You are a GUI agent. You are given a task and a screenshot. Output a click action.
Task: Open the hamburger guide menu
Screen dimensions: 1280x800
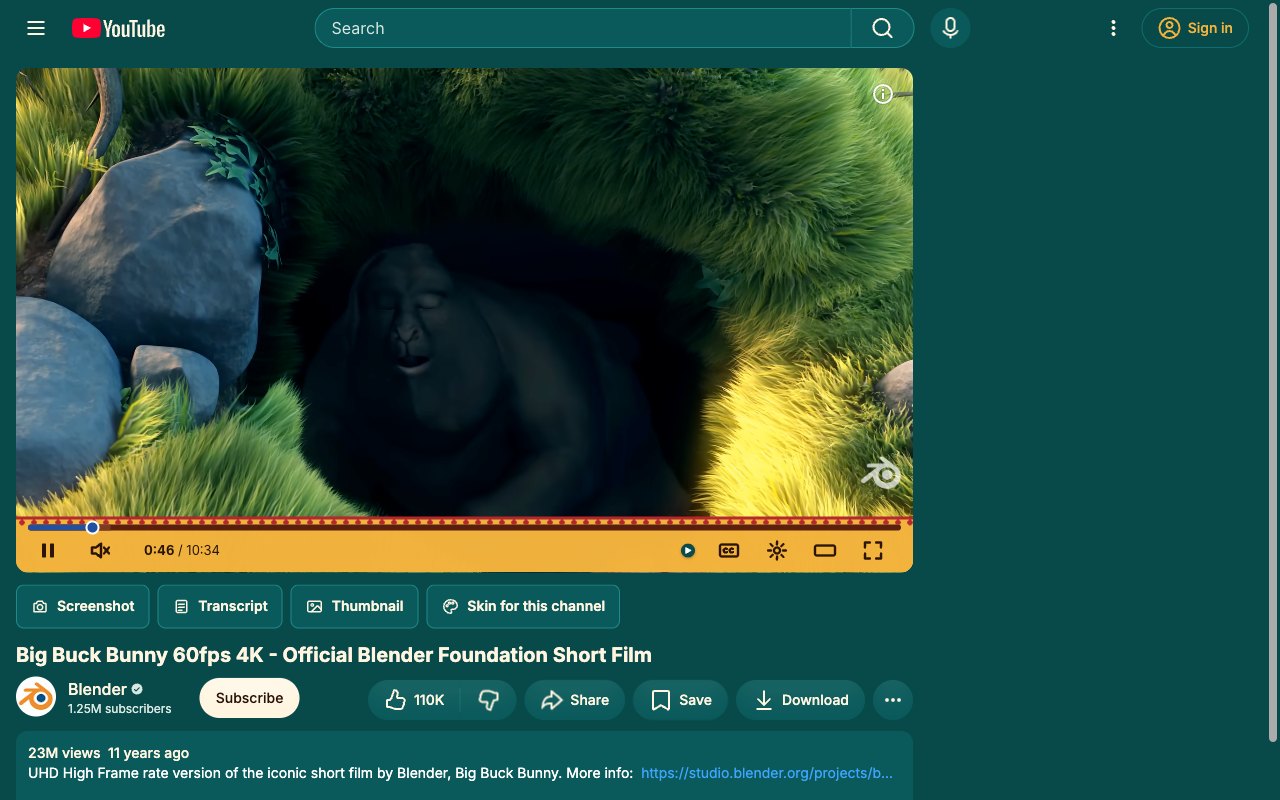coord(36,28)
